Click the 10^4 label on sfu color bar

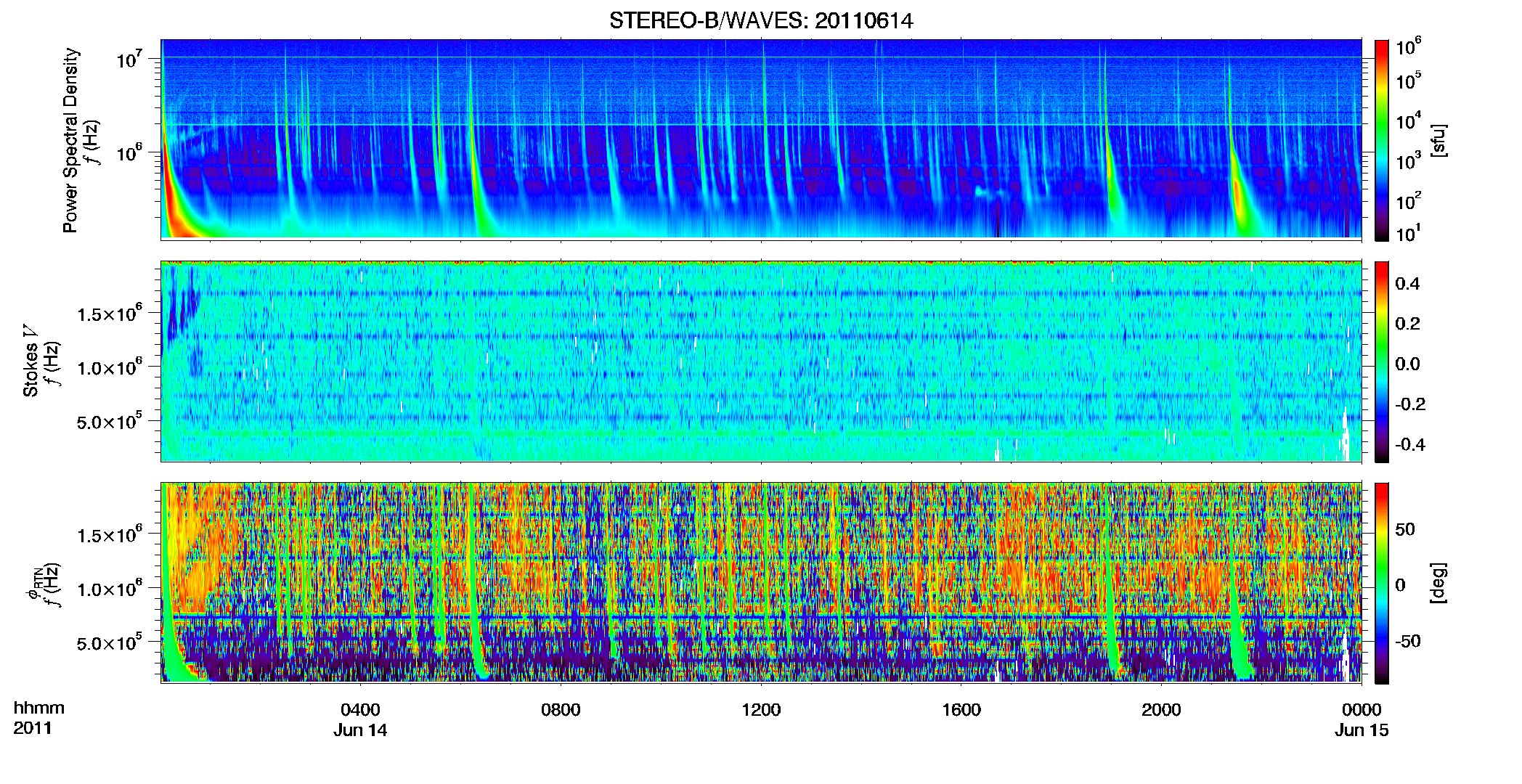point(1408,121)
